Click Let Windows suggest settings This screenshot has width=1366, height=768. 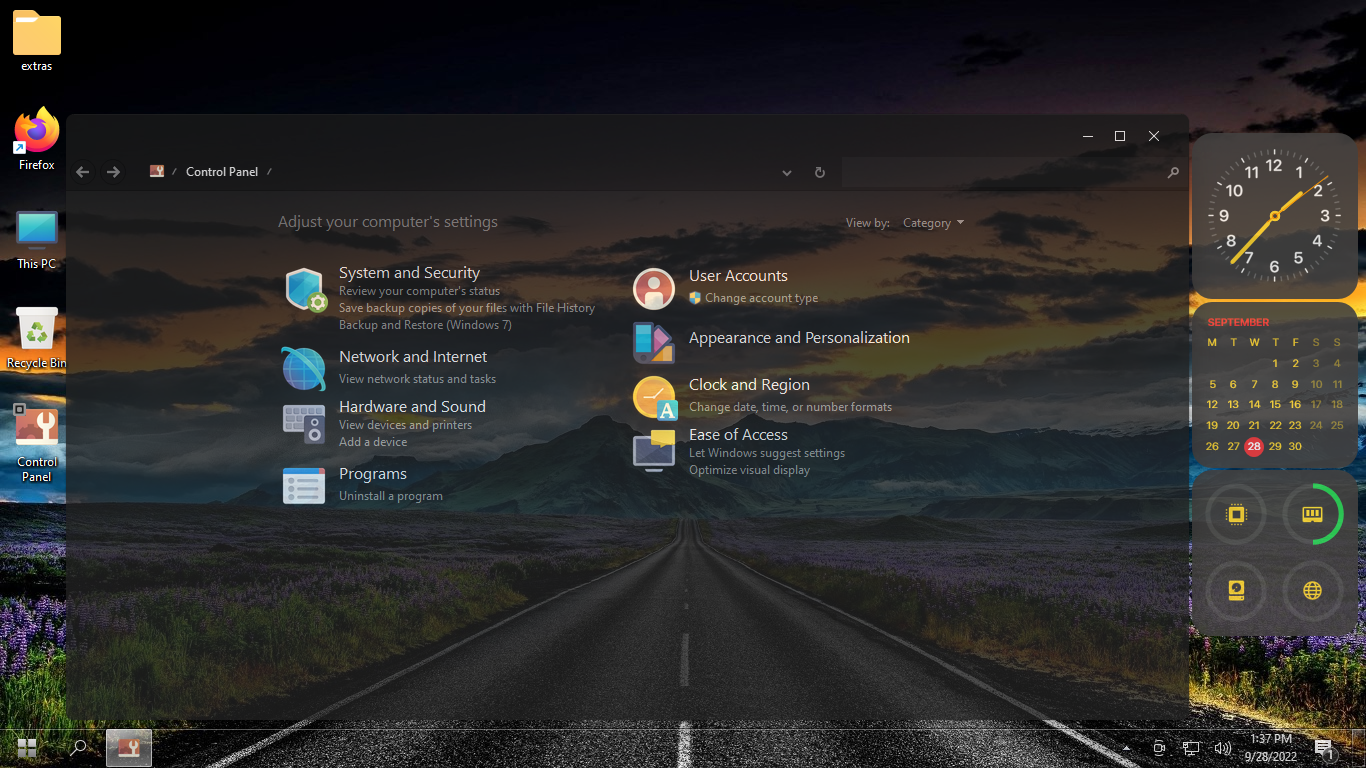coord(767,453)
